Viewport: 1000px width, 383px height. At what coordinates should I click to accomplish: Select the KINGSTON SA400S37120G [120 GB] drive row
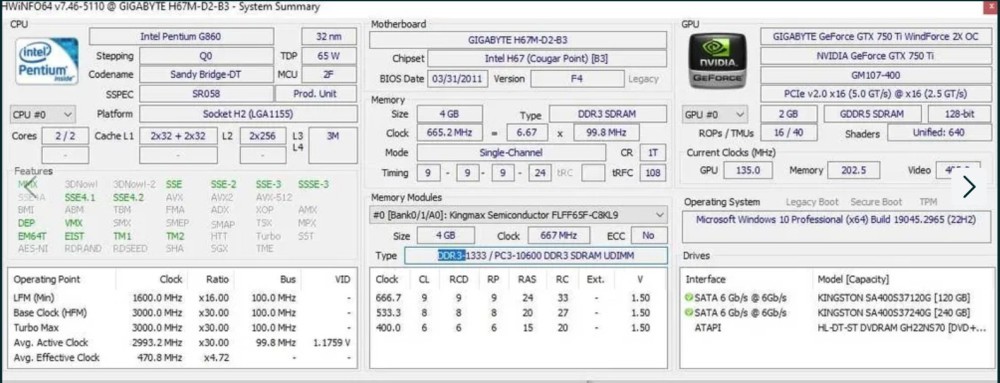click(x=837, y=298)
